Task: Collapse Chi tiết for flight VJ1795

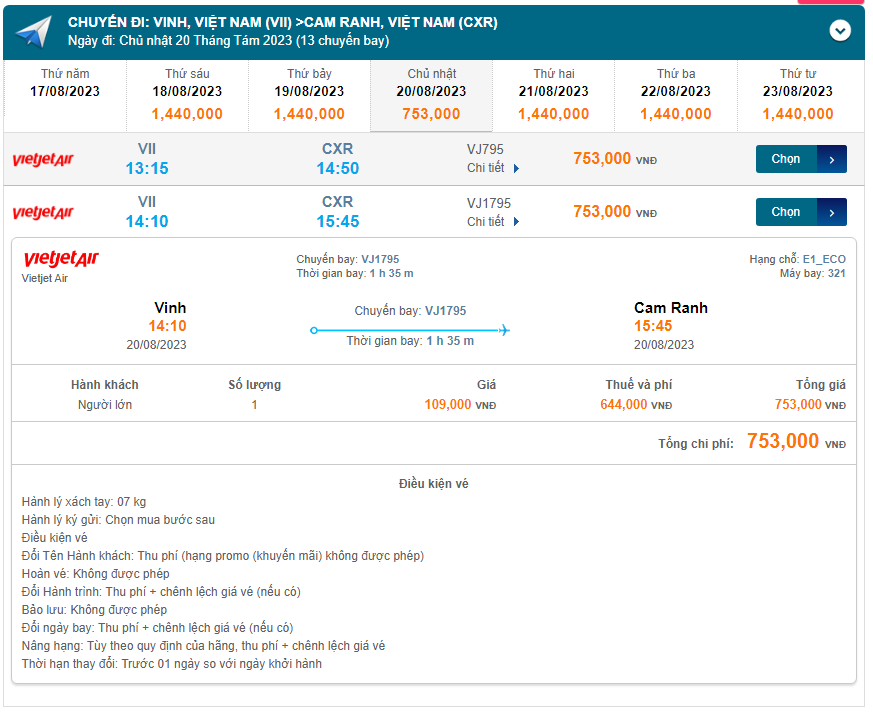Action: (493, 221)
